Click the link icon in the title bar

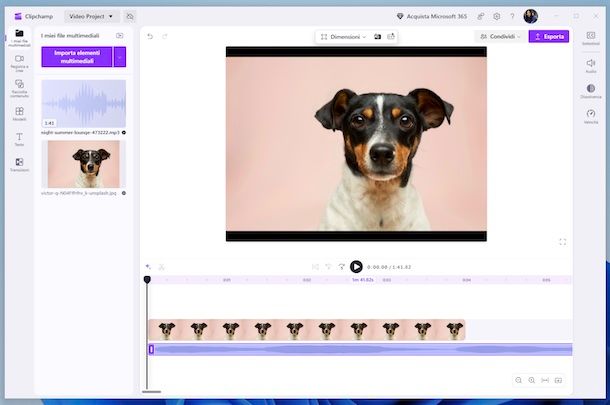[x=481, y=16]
